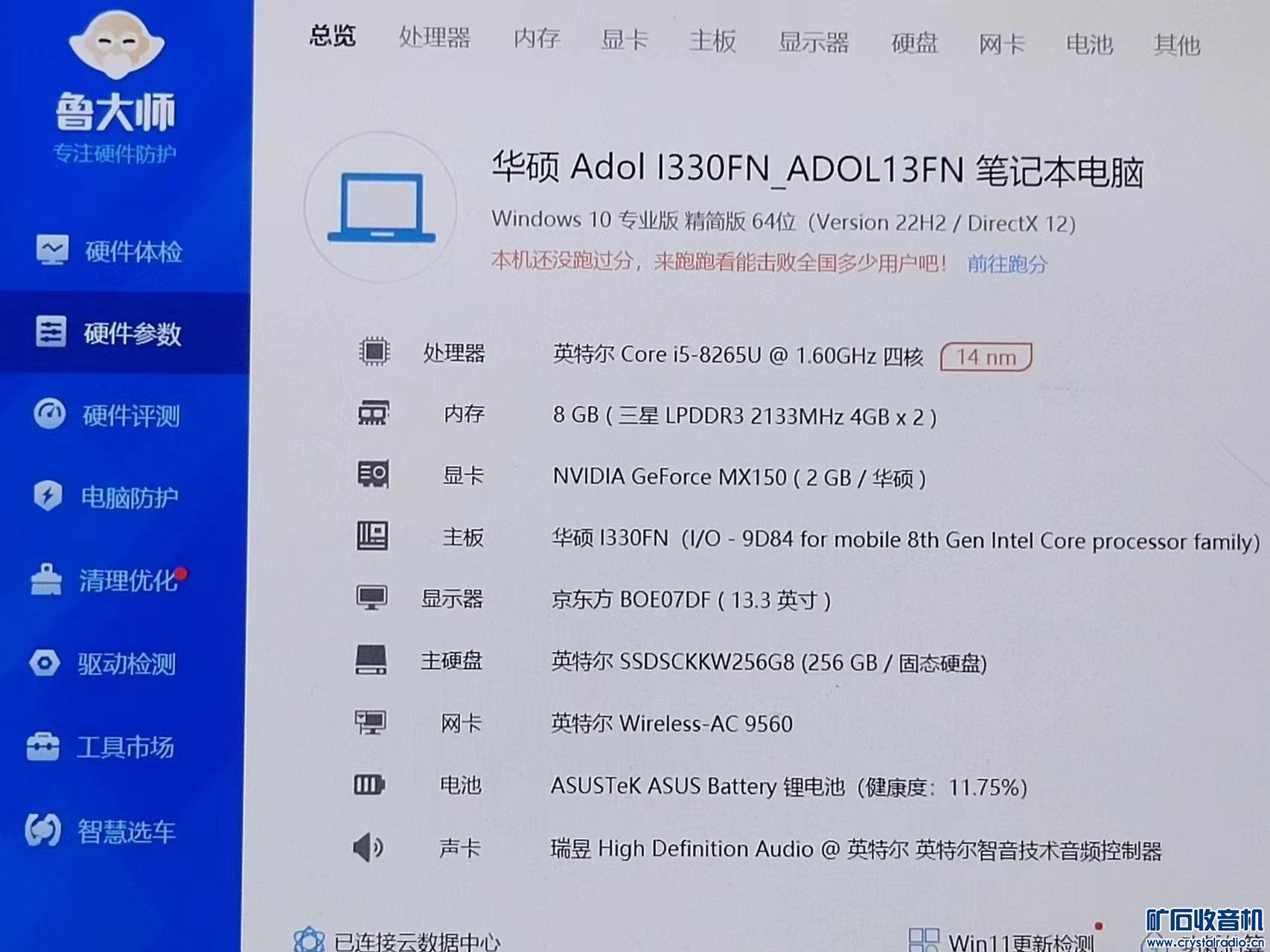Open the 处理器 tab

pos(435,36)
